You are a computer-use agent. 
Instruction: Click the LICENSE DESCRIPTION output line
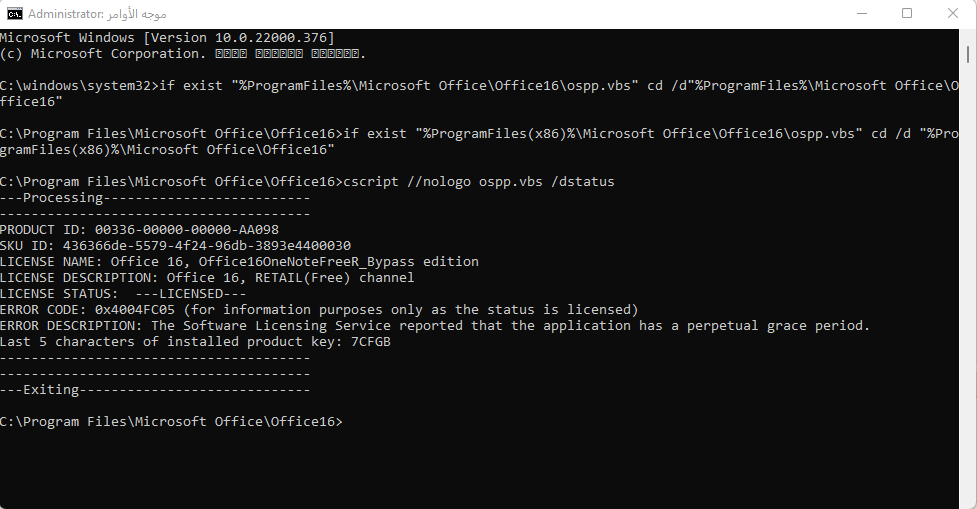tap(207, 278)
